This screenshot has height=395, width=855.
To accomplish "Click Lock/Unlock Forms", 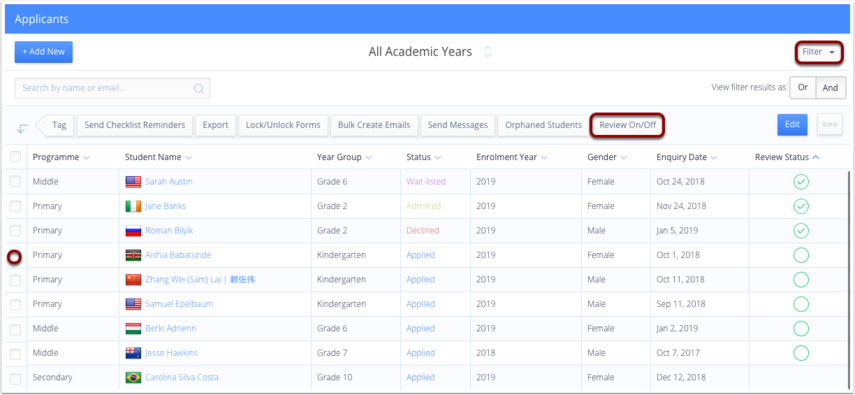I will pyautogui.click(x=283, y=125).
